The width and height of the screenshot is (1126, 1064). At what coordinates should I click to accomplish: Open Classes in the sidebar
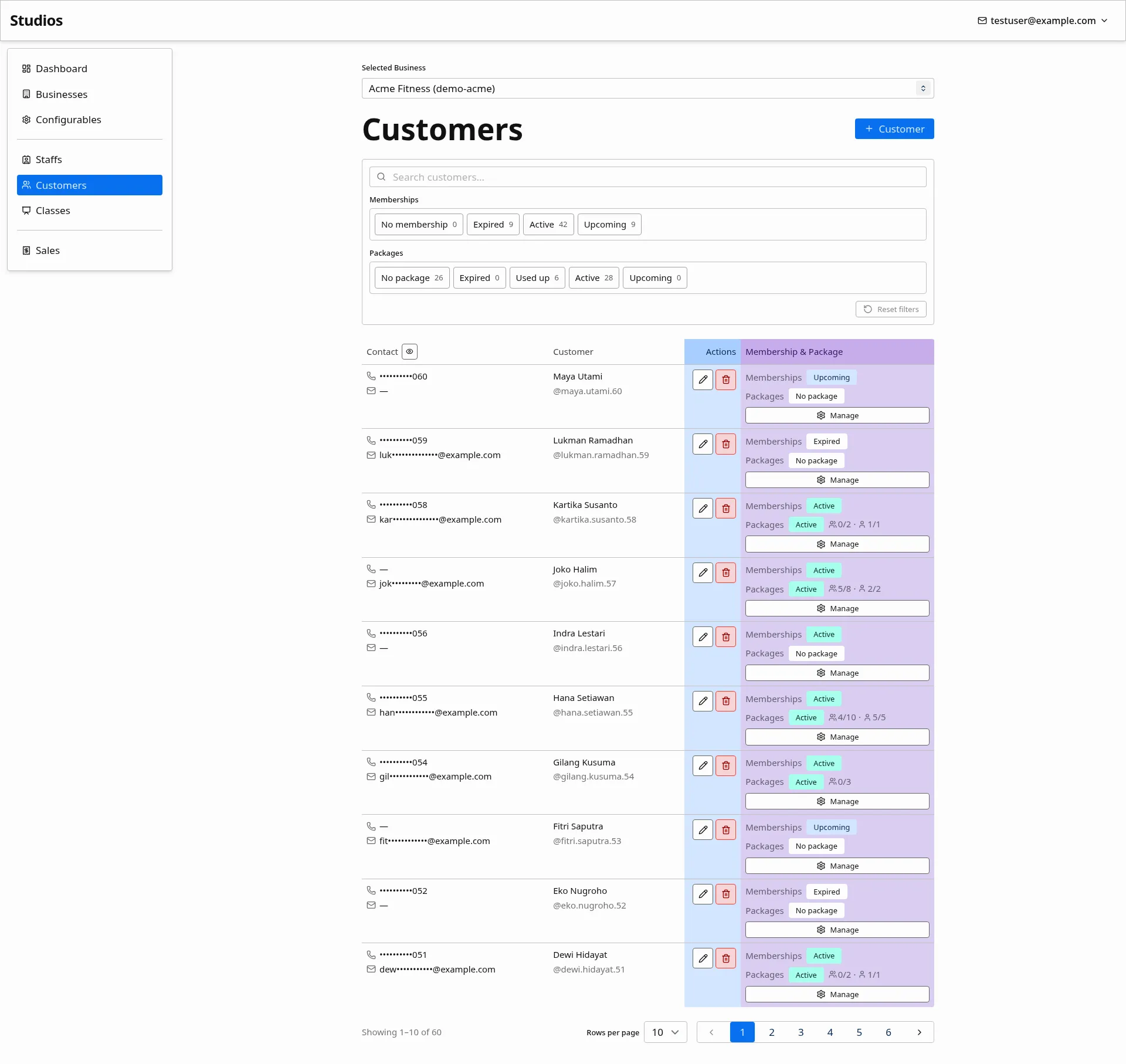point(90,211)
